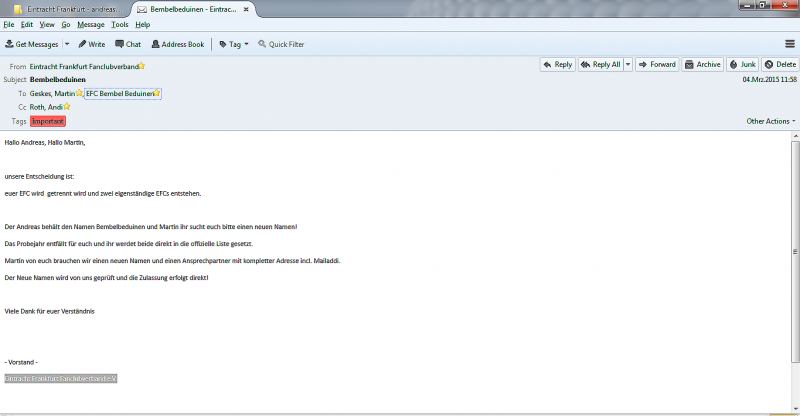Screen dimensions: 800x416
Task: Open the Chat tool
Action: [127, 44]
